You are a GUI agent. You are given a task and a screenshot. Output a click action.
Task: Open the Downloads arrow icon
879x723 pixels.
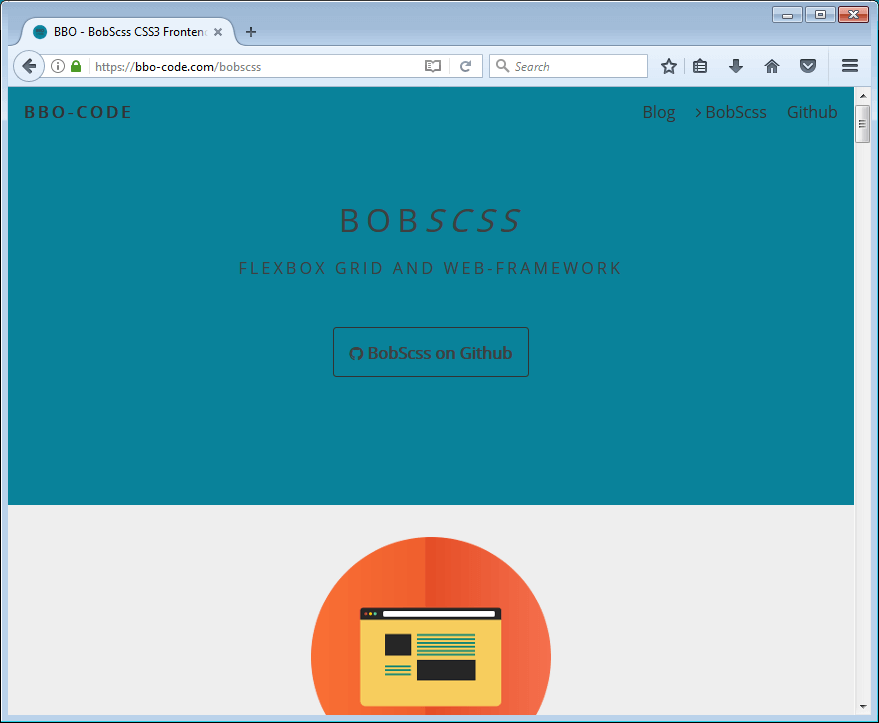[x=736, y=66]
